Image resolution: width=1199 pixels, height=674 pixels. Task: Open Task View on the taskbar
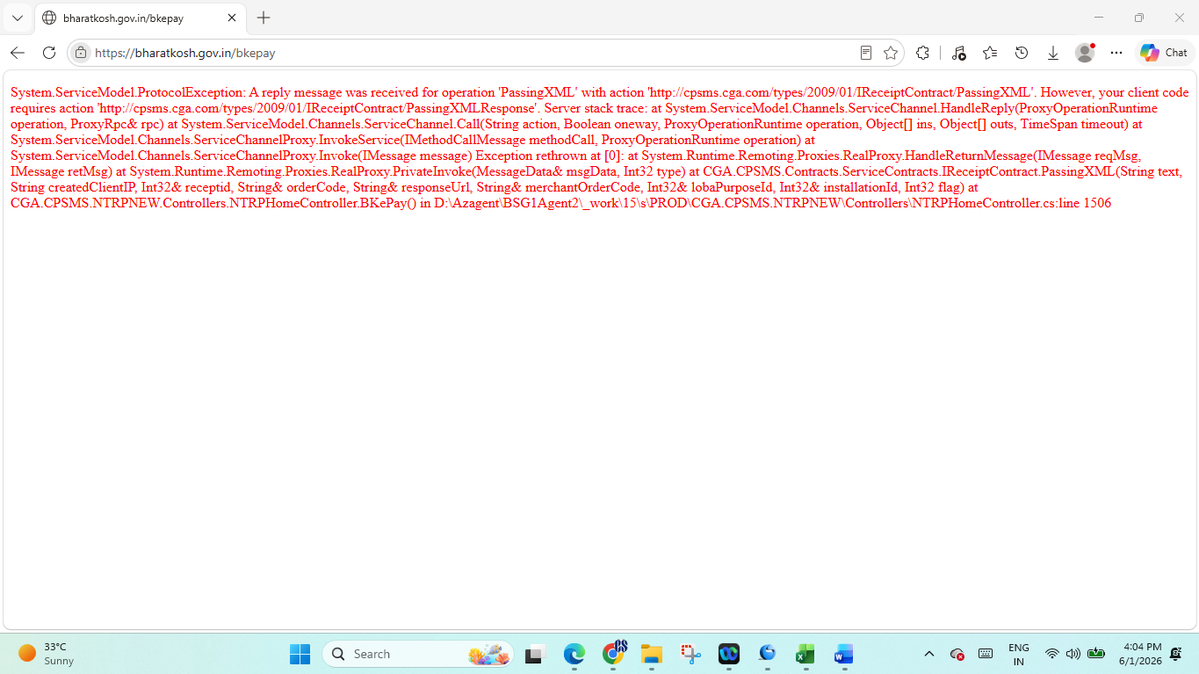534,654
